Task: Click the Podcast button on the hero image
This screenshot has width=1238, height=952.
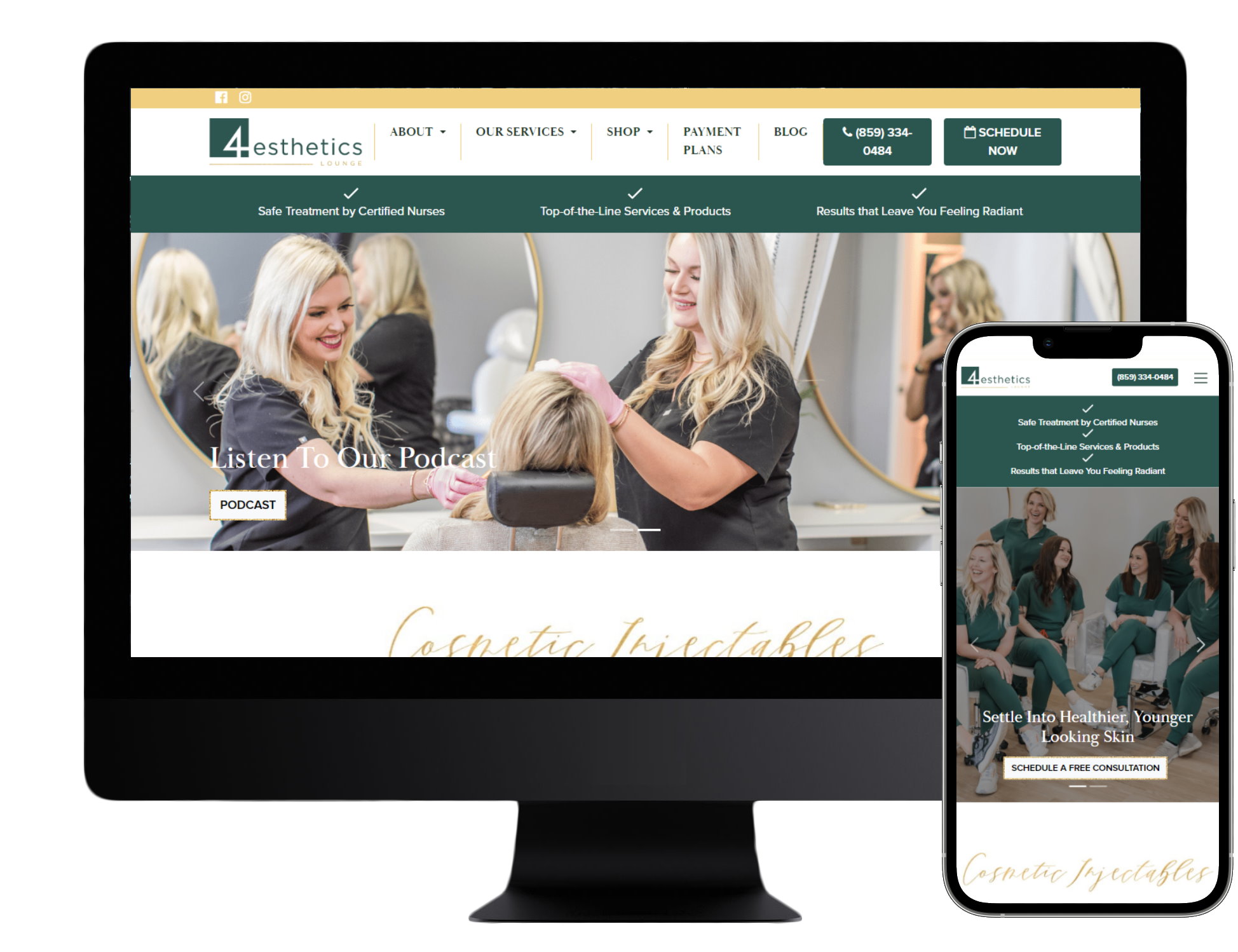Action: point(246,504)
